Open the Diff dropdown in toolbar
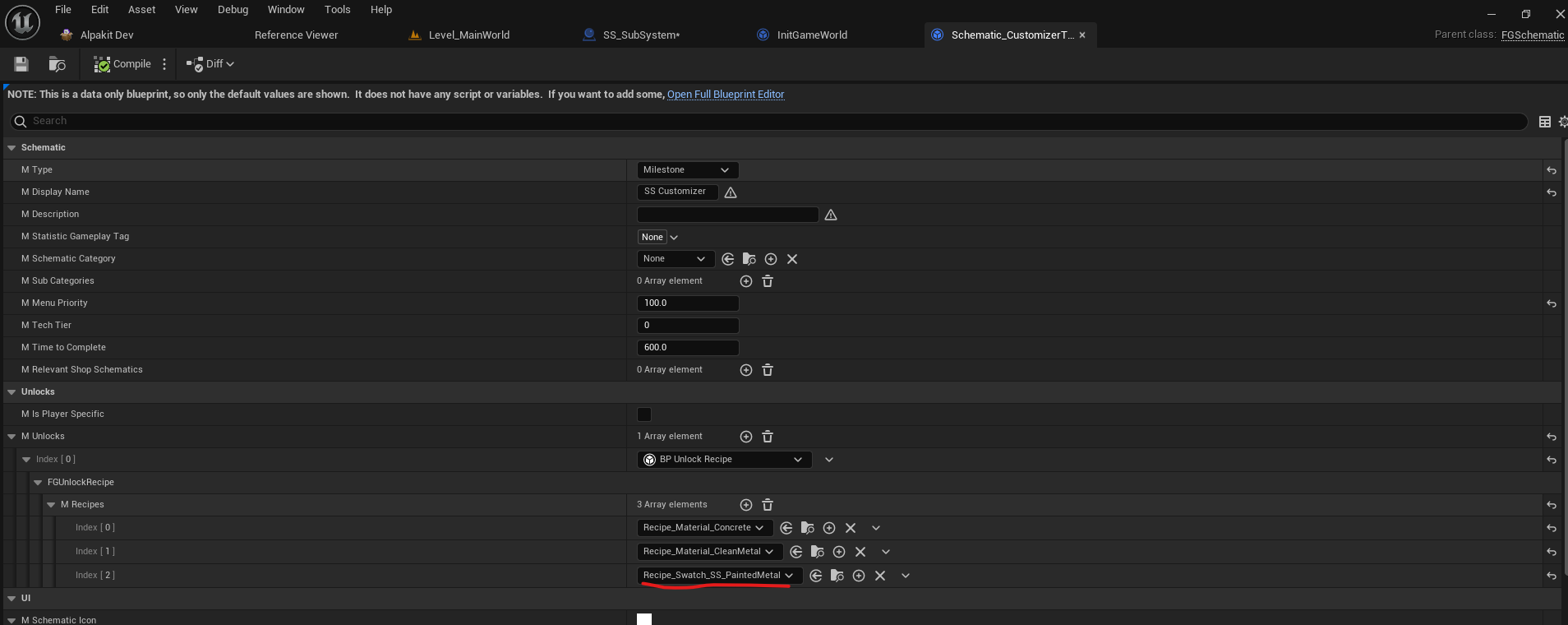 (211, 64)
